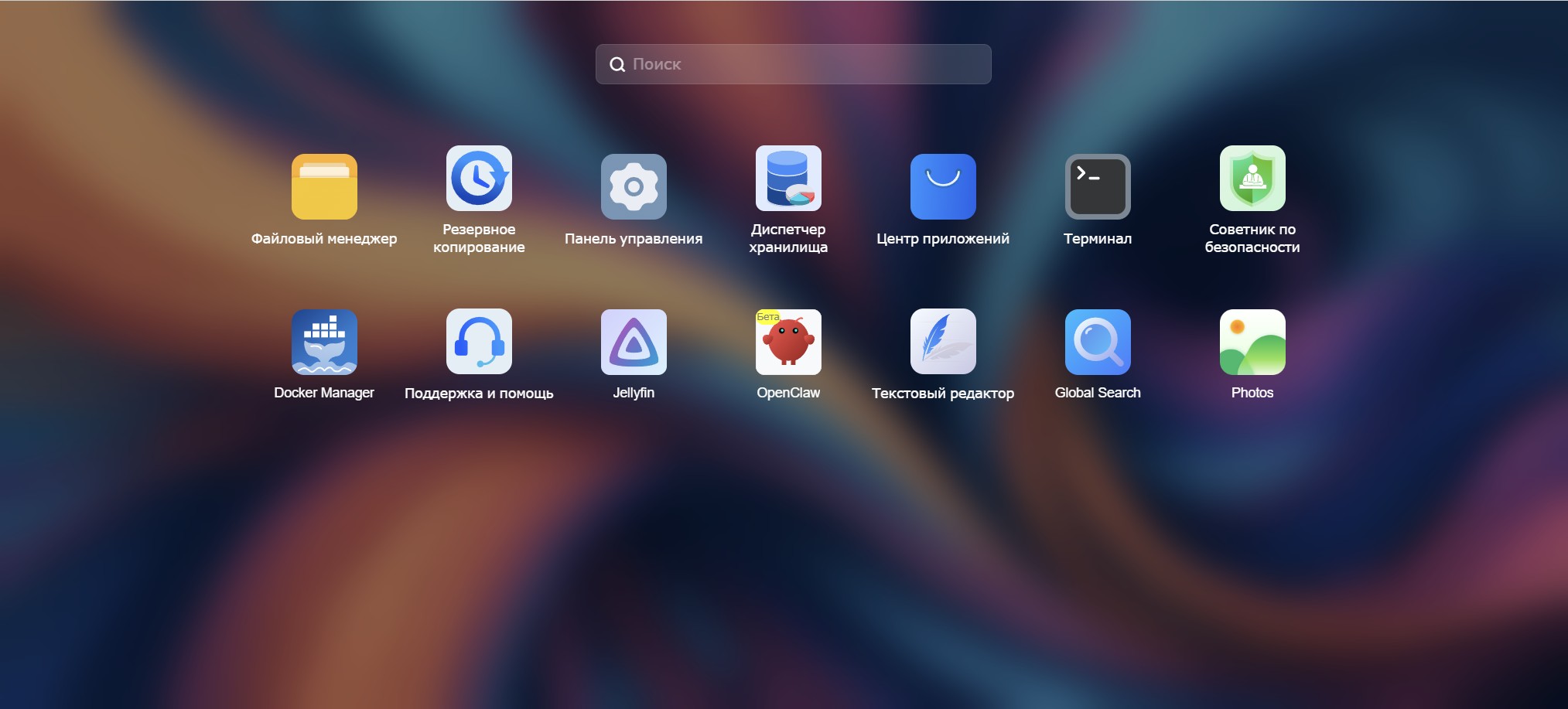Viewport: 1568px width, 709px height.
Task: Click the magnifier icon in search bar
Action: tap(617, 64)
